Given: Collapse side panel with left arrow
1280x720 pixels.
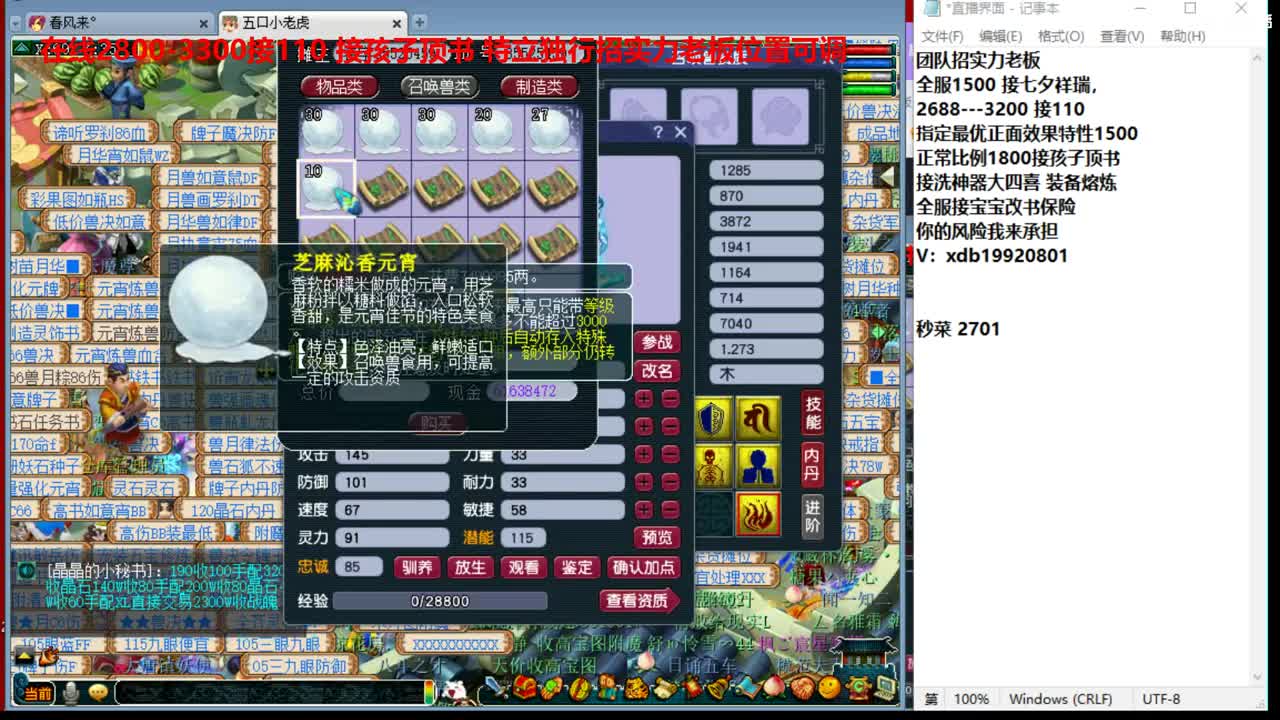Looking at the screenshot, I should click(x=886, y=177).
